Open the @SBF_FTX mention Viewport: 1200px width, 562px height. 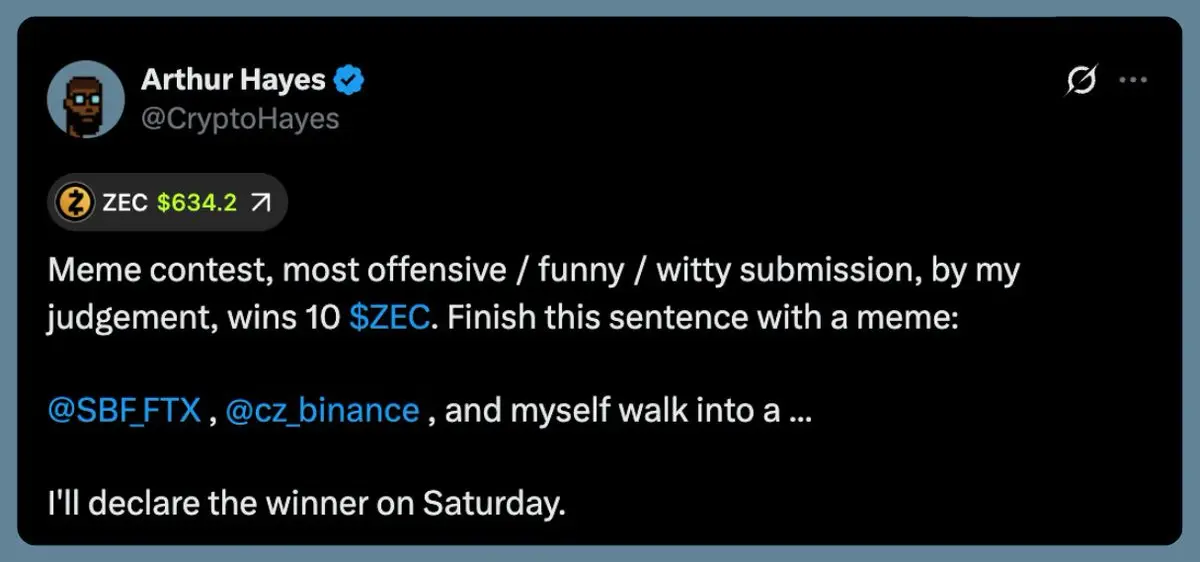(x=125, y=410)
